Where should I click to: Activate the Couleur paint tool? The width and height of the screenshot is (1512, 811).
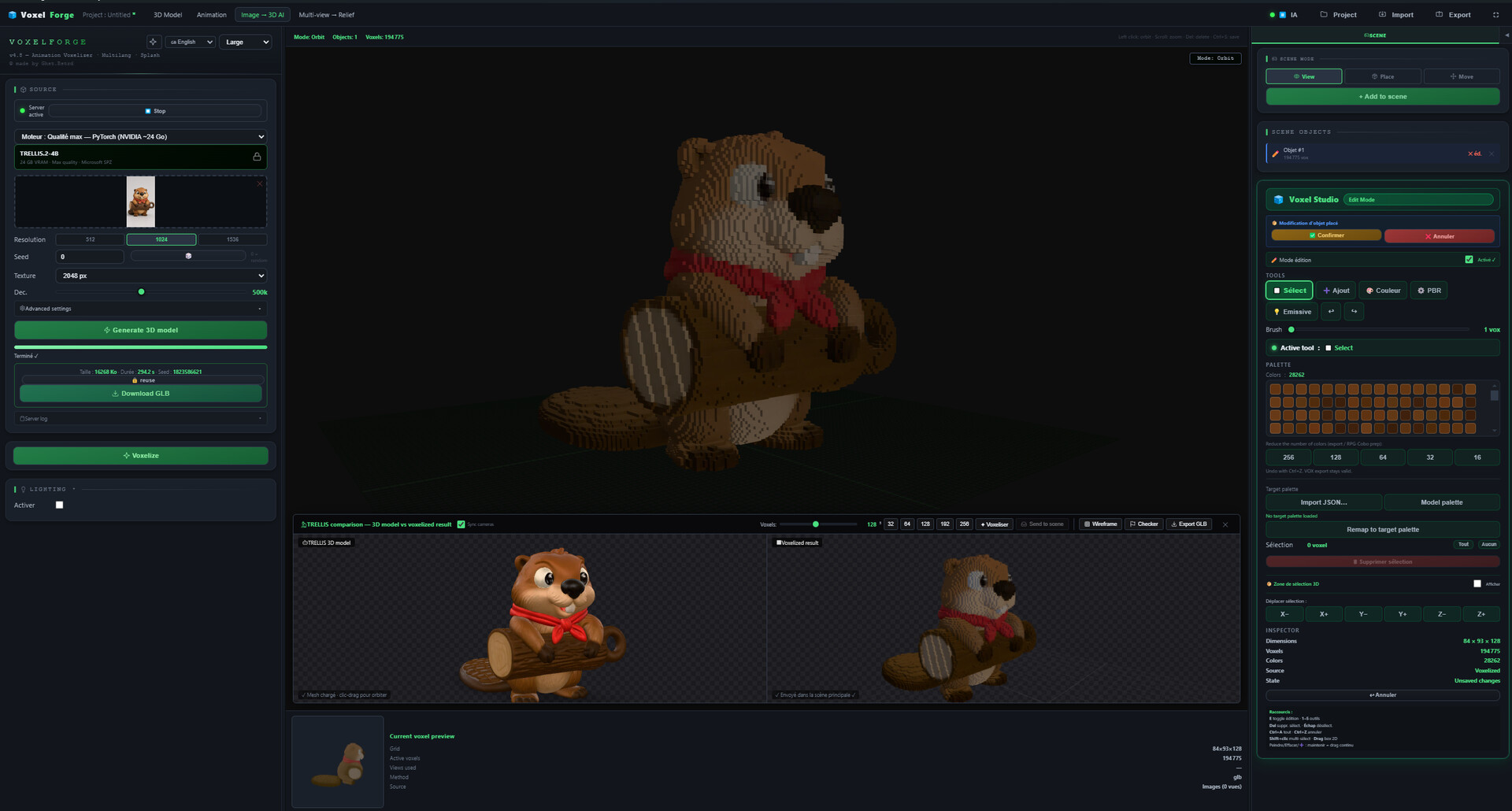(1383, 291)
